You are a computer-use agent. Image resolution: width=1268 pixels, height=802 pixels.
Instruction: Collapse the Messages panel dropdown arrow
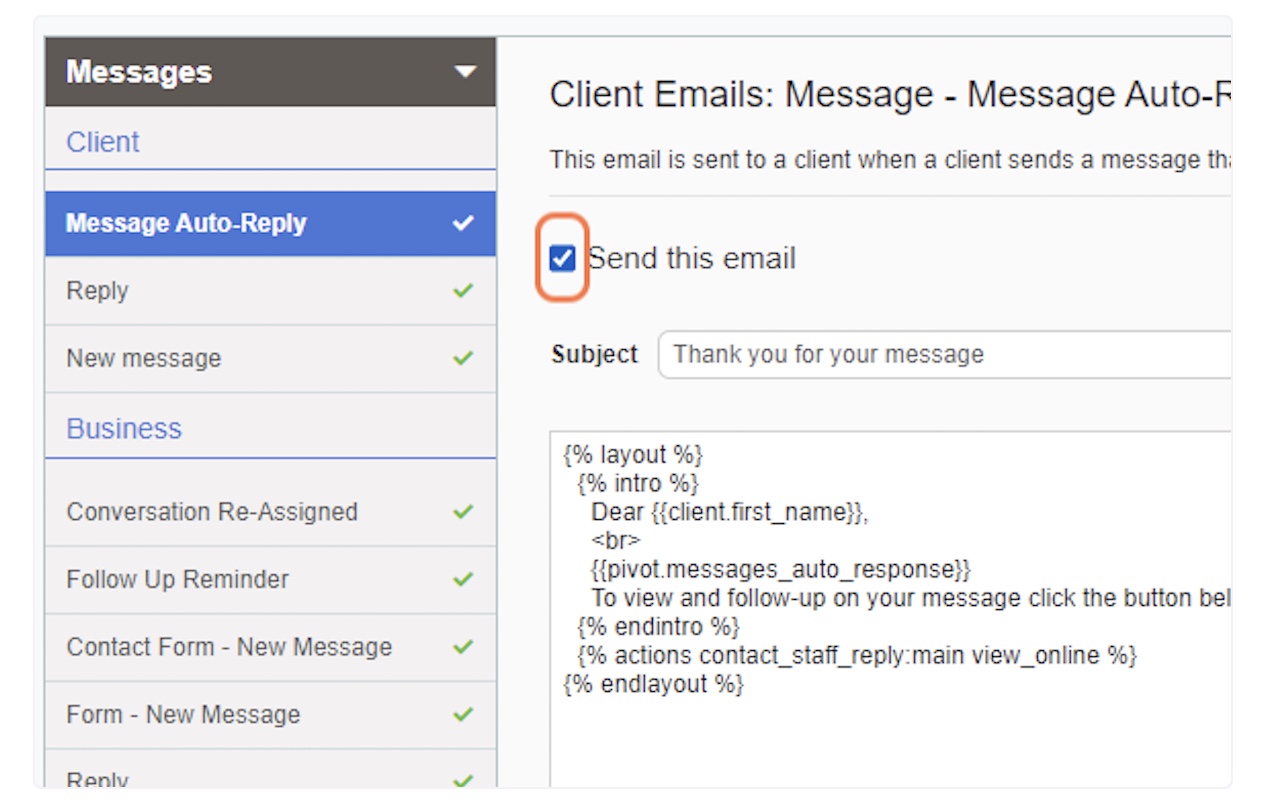click(464, 72)
